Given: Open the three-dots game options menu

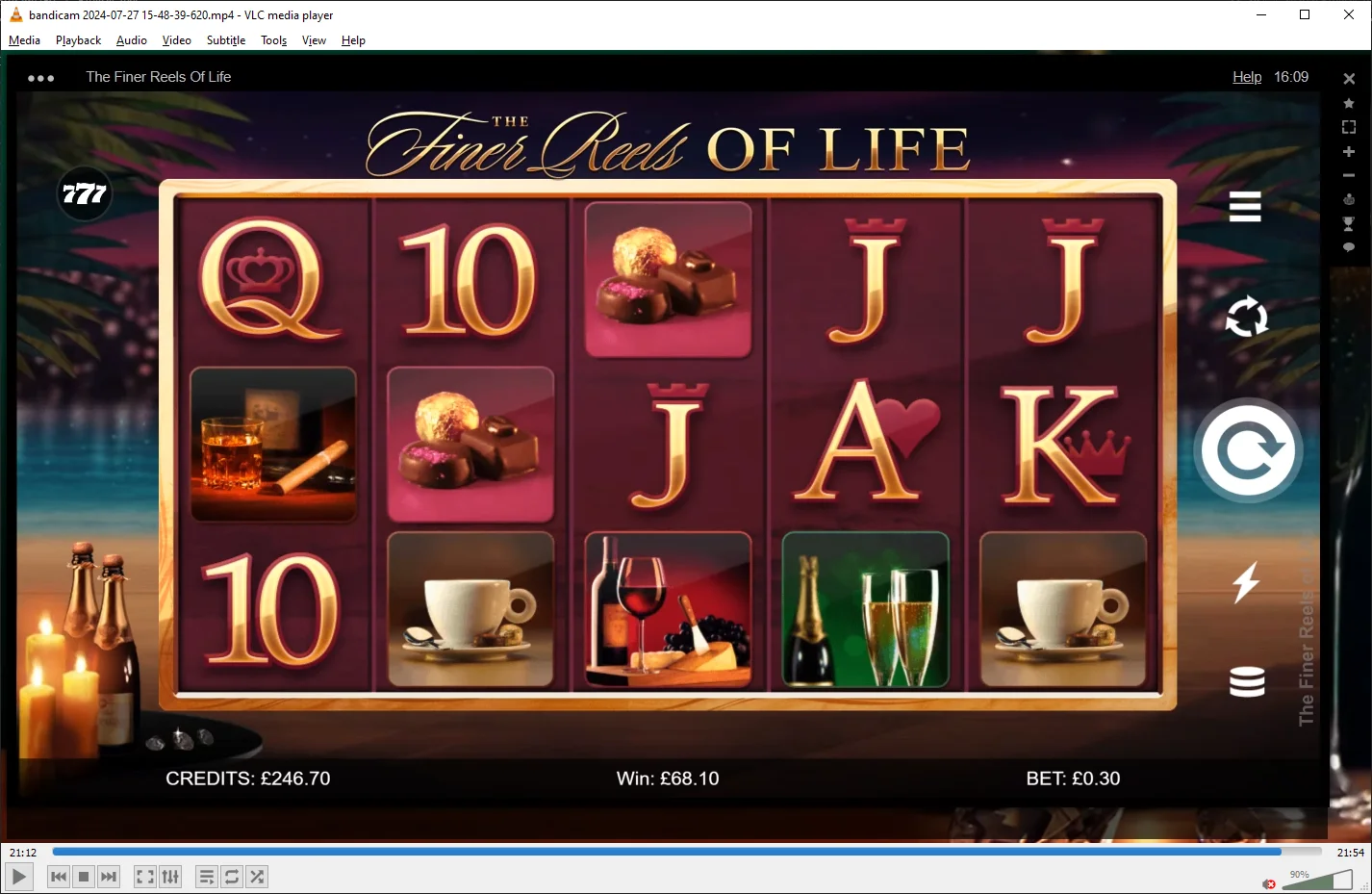Looking at the screenshot, I should [41, 78].
